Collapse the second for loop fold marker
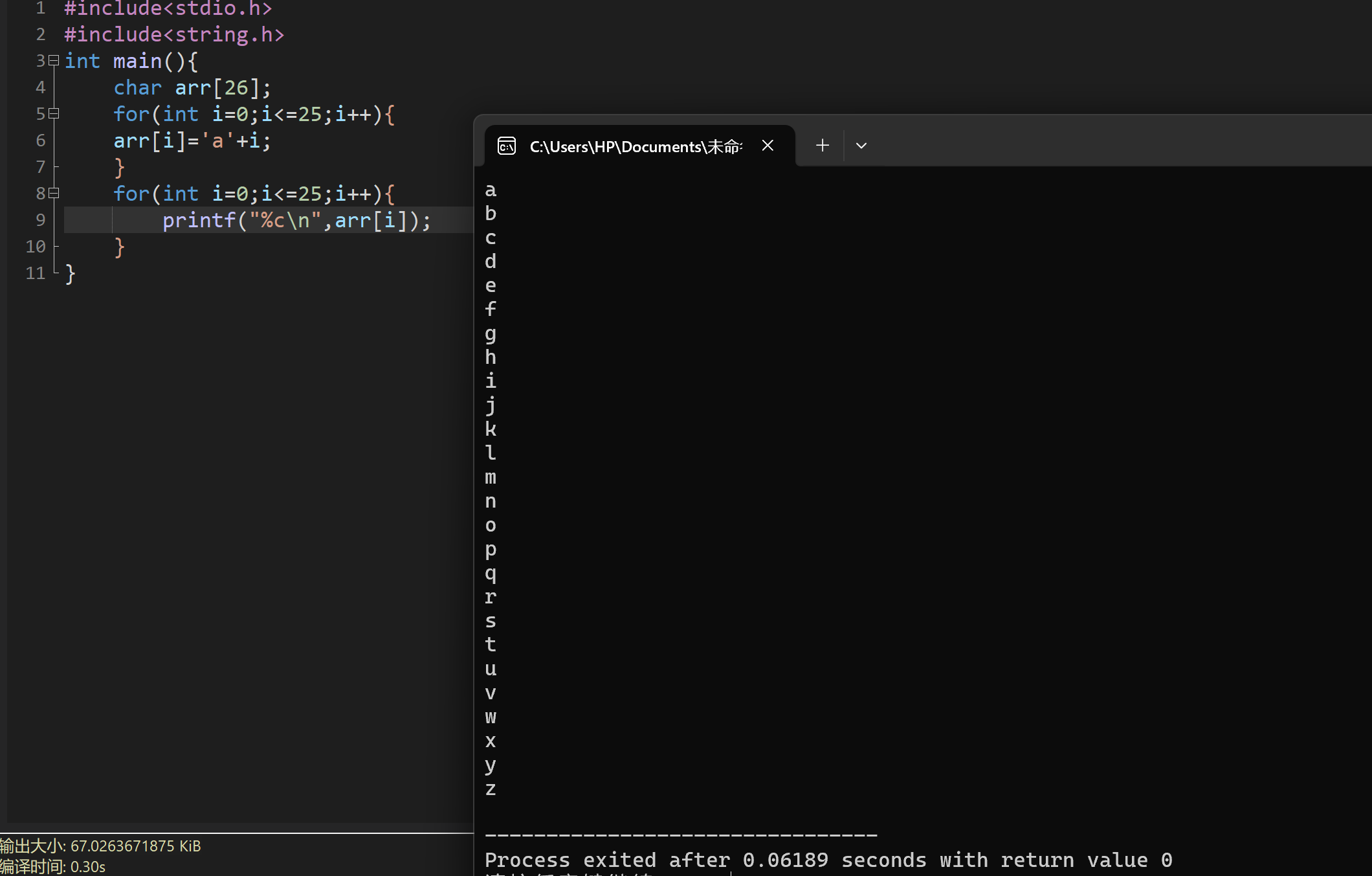This screenshot has width=1372, height=876. pyautogui.click(x=54, y=194)
